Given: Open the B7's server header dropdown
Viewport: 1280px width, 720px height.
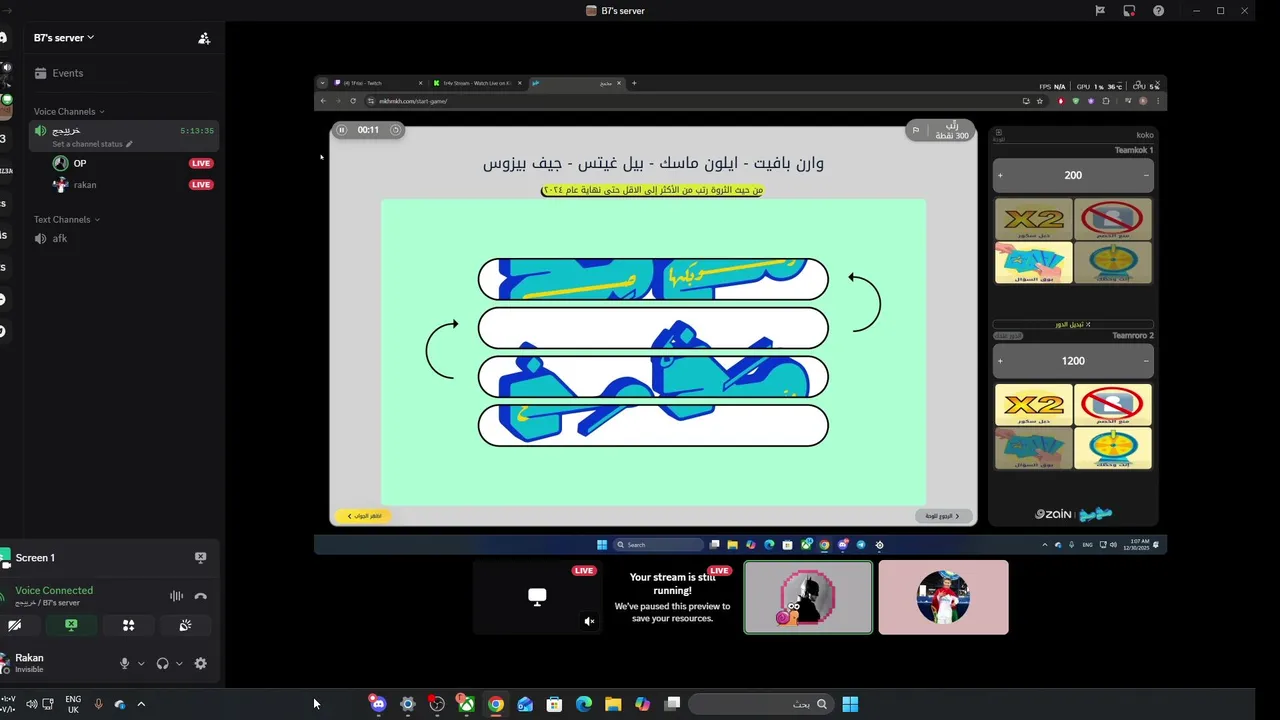Looking at the screenshot, I should point(64,38).
